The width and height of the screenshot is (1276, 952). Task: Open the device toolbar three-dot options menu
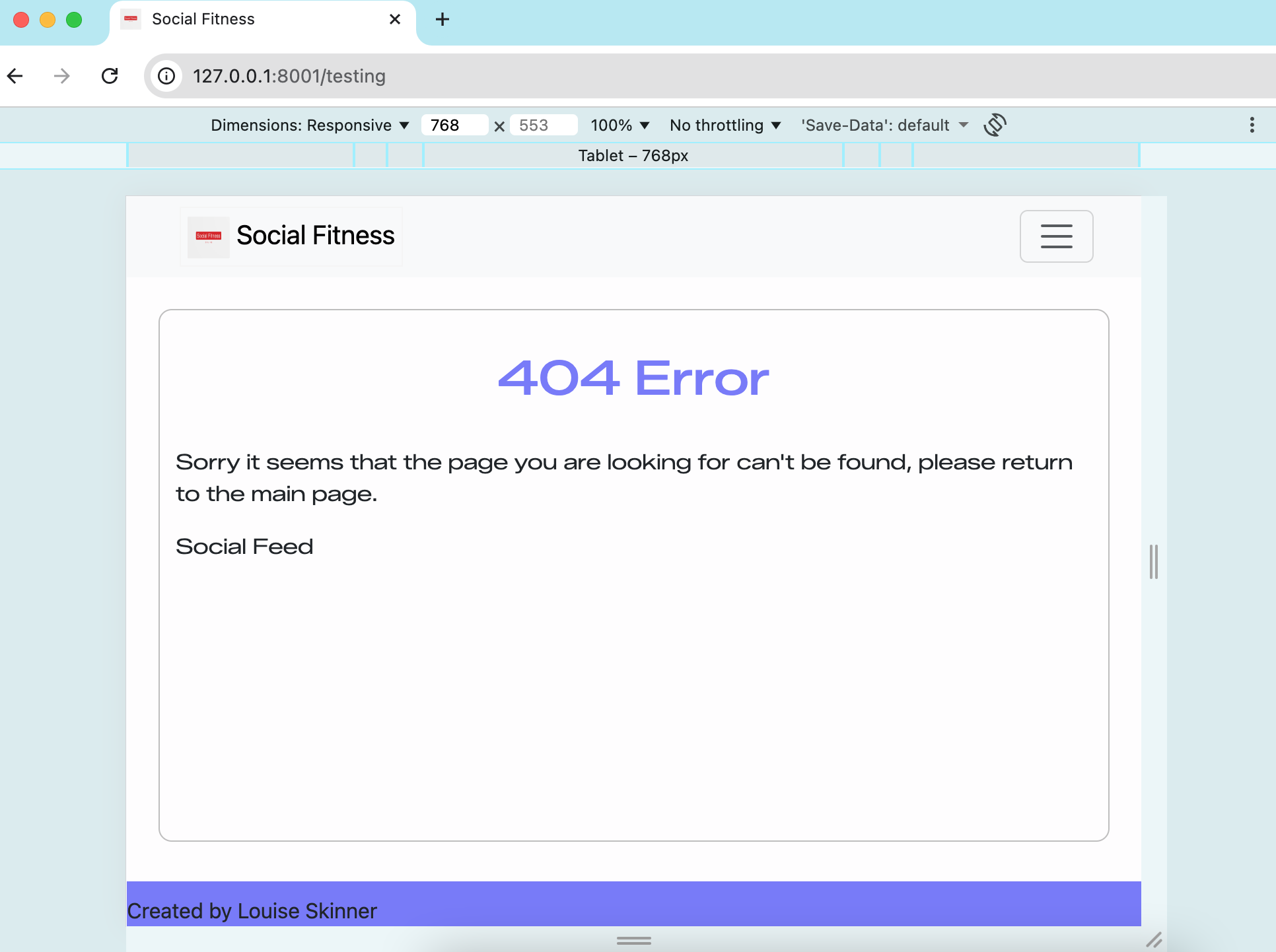[1252, 125]
